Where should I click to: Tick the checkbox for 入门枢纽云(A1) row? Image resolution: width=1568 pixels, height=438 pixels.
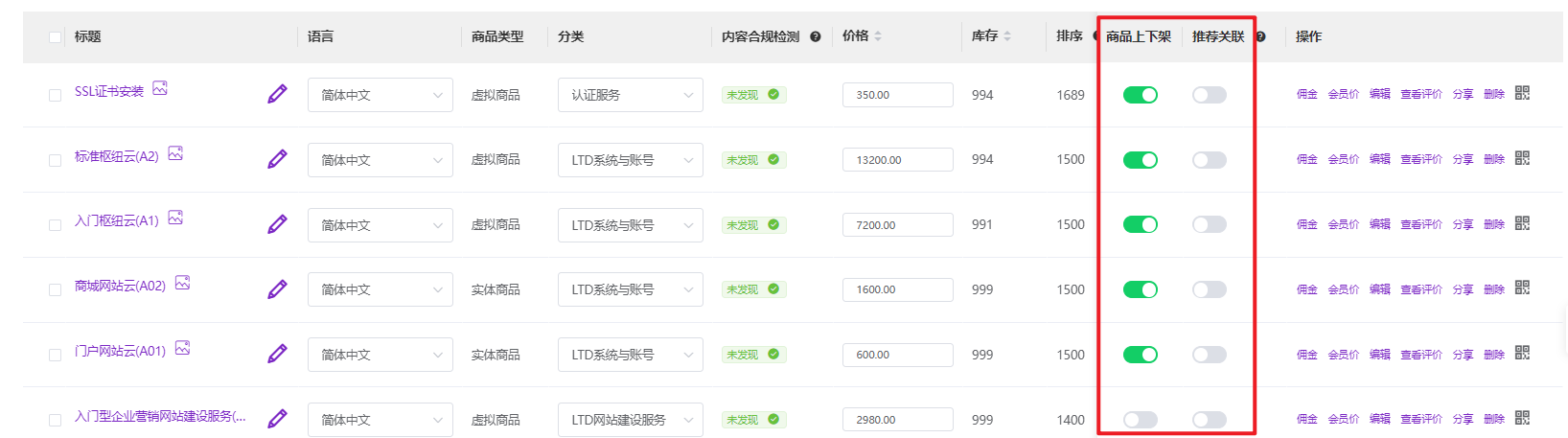pos(55,225)
